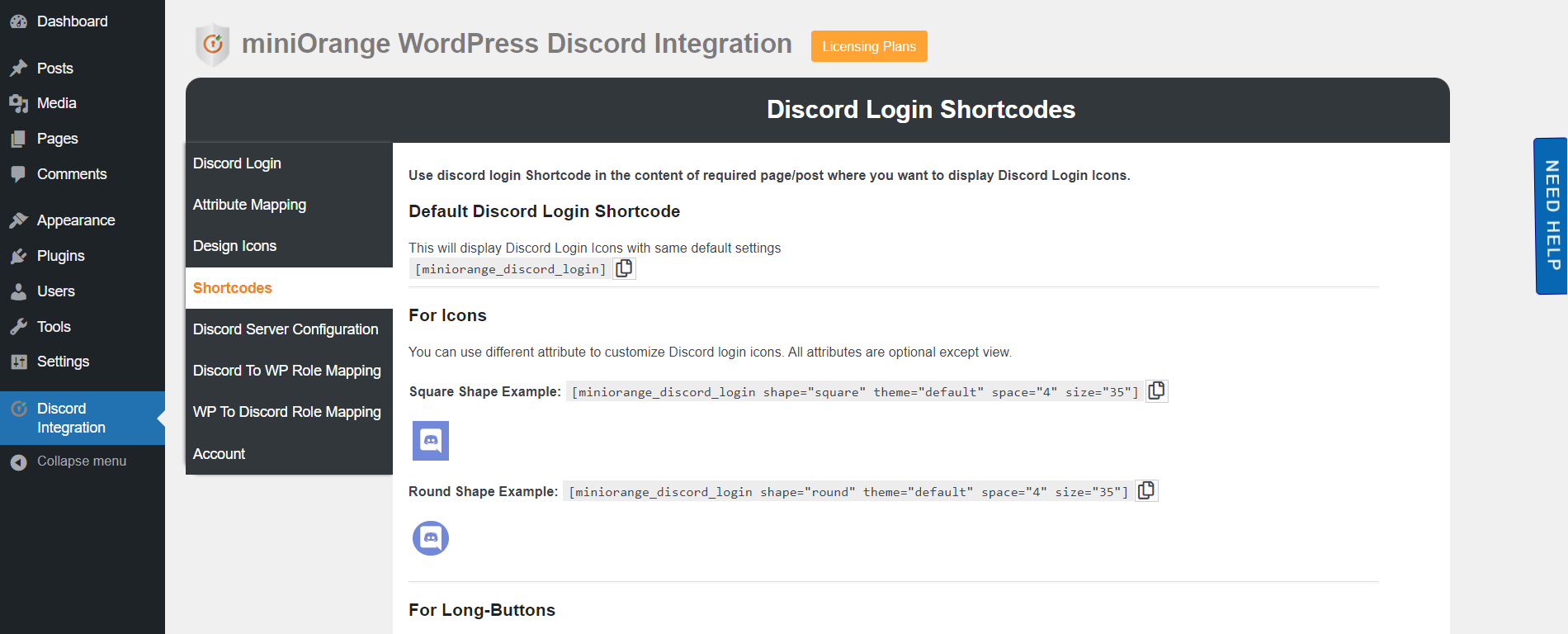The height and width of the screenshot is (634, 1568).
Task: Open the Appearance menu item
Action: [83, 220]
